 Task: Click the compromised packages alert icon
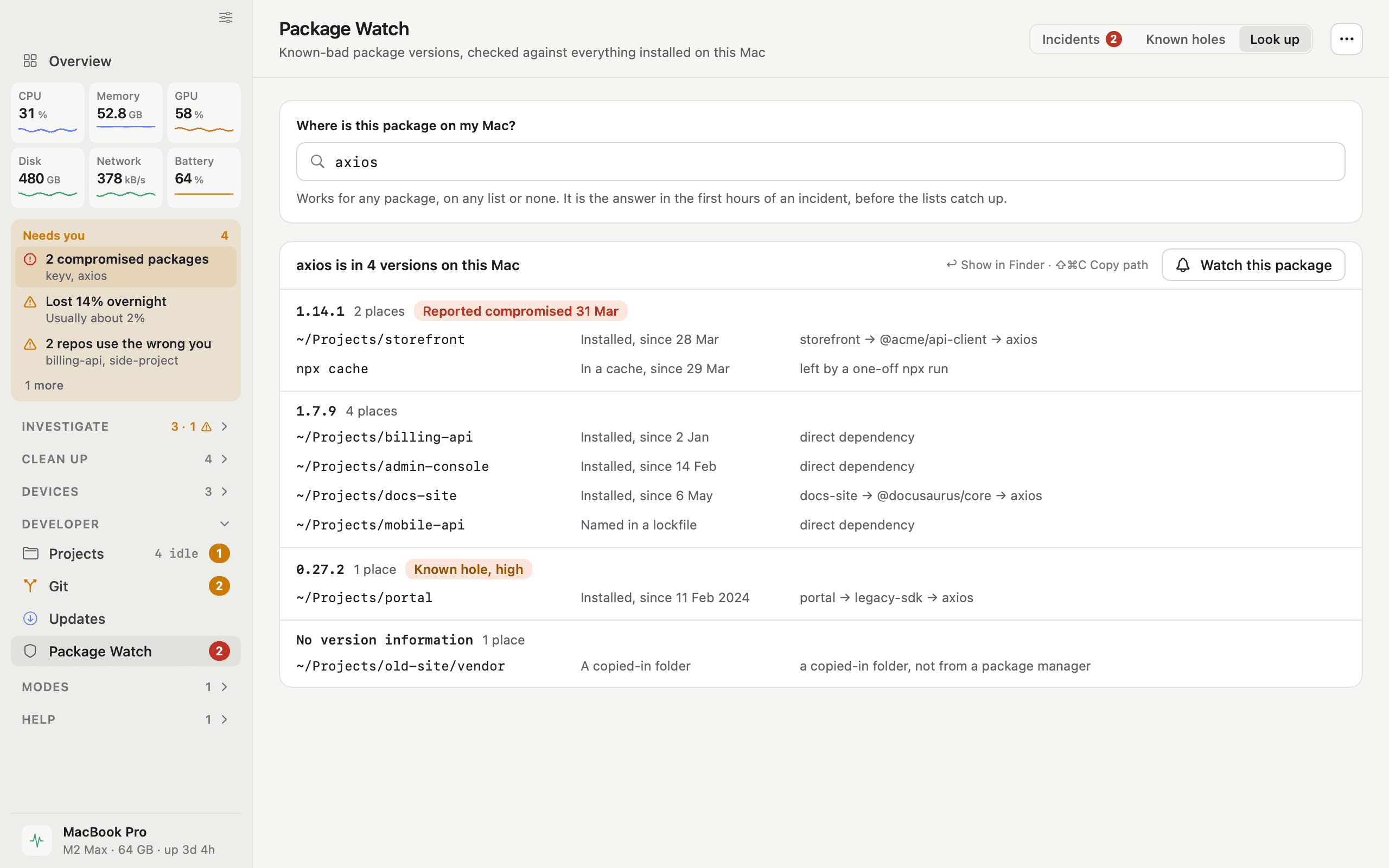tap(30, 259)
